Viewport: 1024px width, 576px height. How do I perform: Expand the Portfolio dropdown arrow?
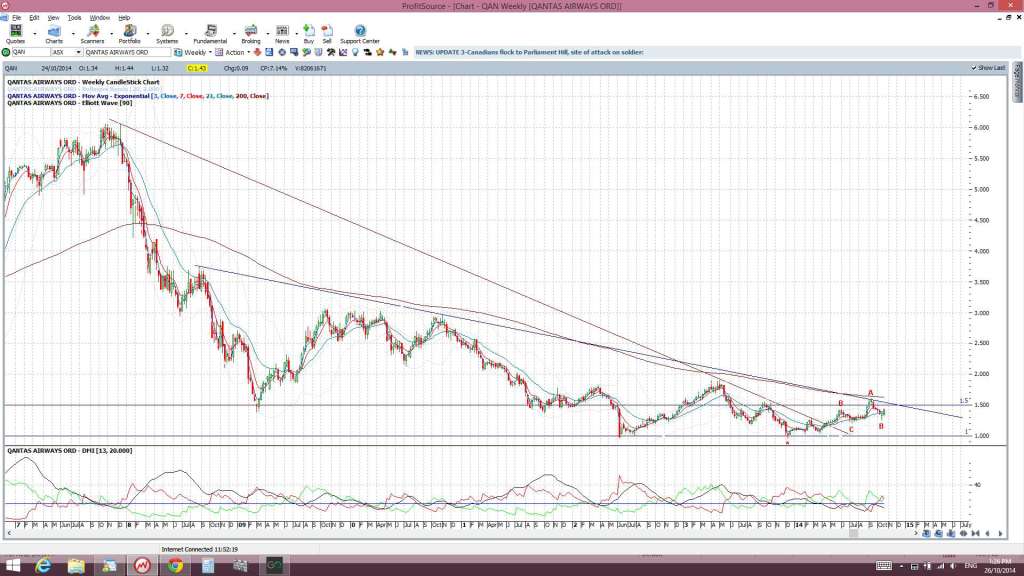tap(148, 33)
